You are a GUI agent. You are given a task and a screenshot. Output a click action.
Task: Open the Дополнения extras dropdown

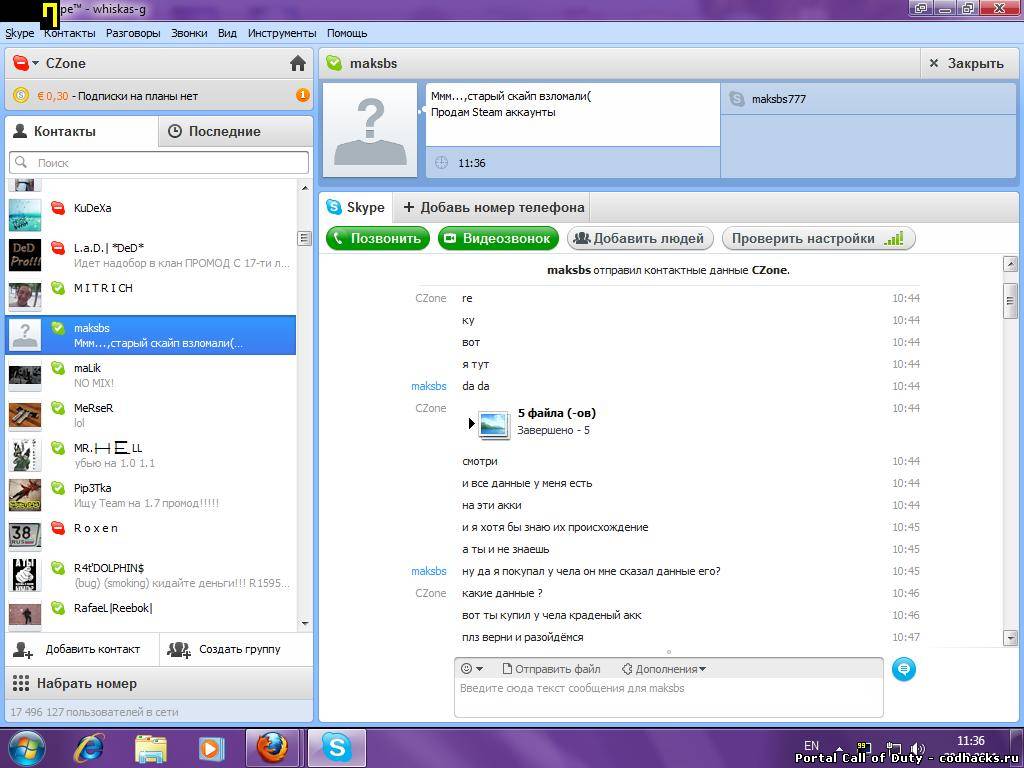click(x=664, y=669)
